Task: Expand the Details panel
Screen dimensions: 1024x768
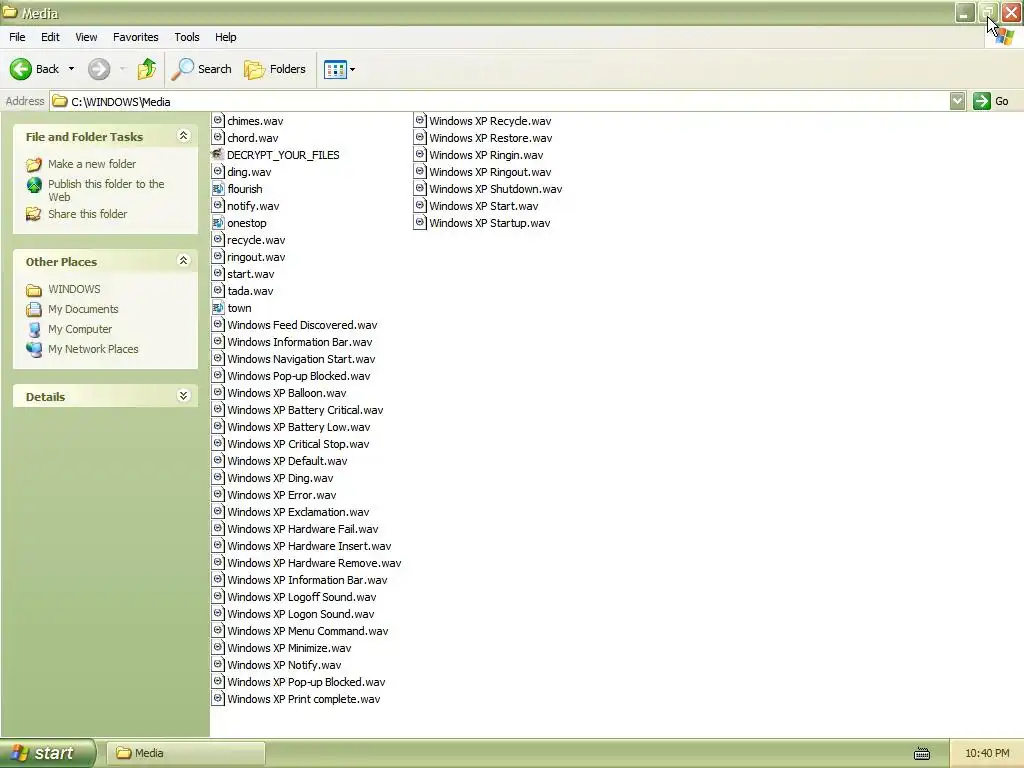Action: coord(184,396)
